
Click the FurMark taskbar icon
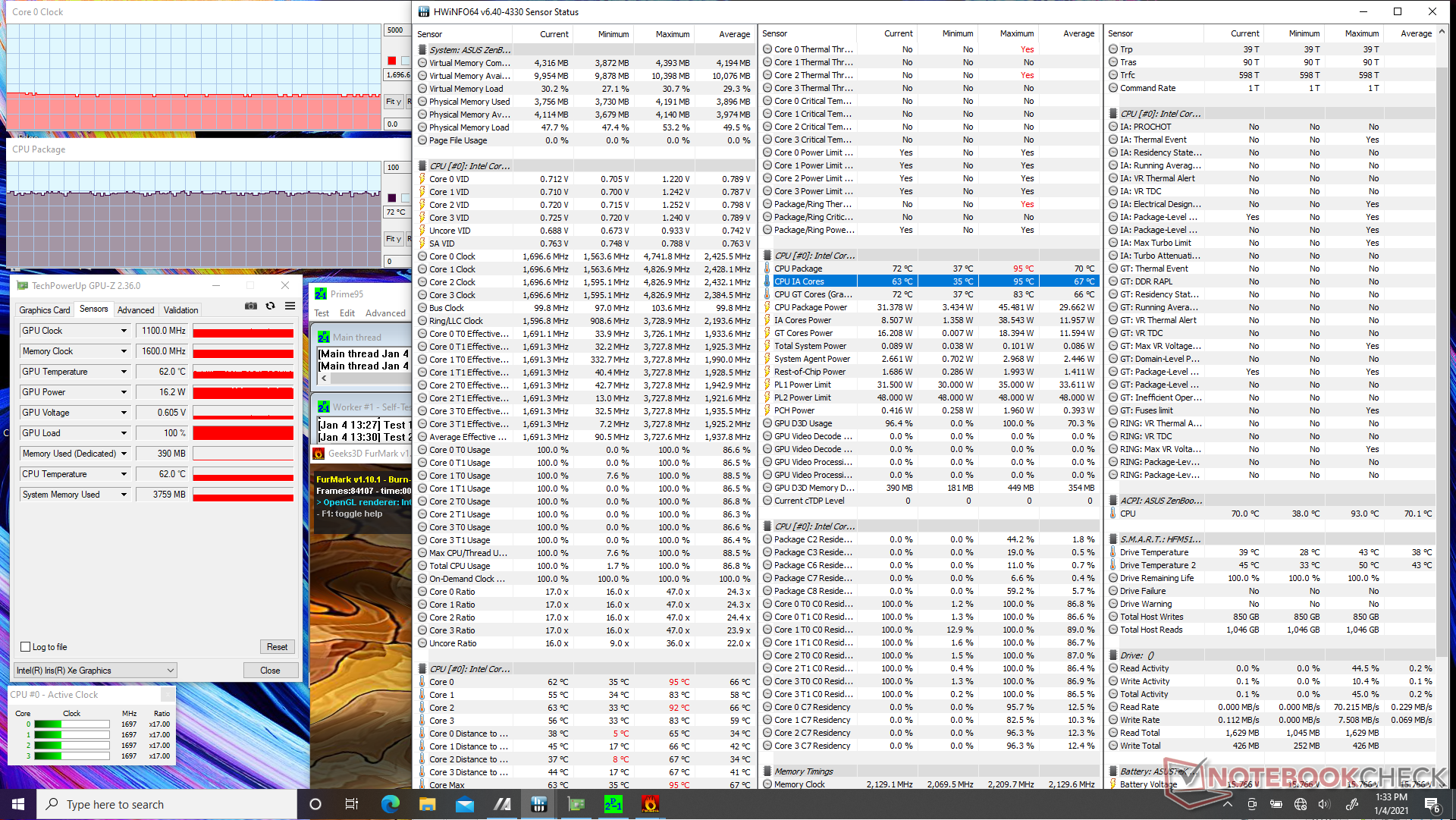click(x=650, y=804)
